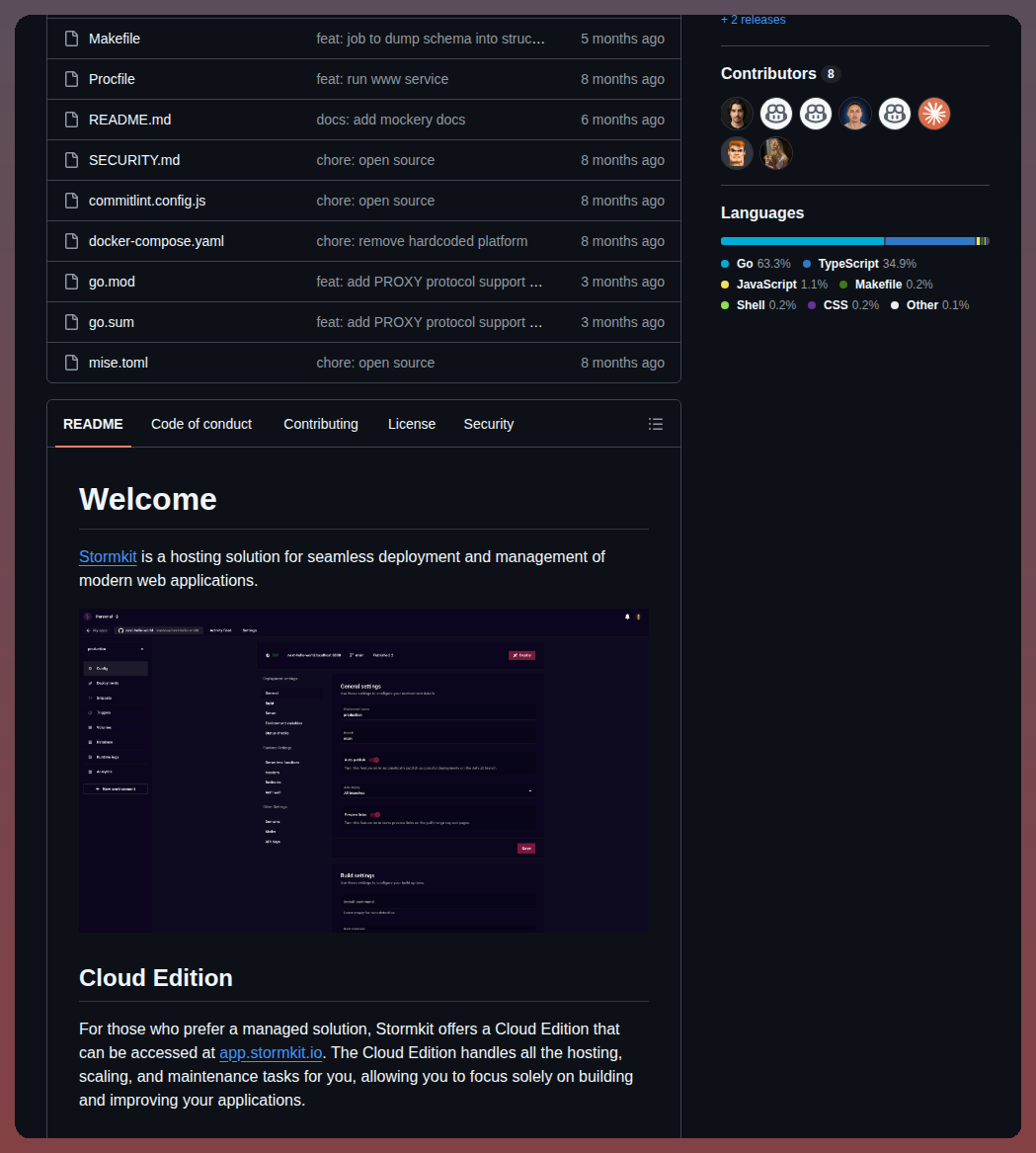Click the file icon beside SECURITY.md

tap(71, 160)
